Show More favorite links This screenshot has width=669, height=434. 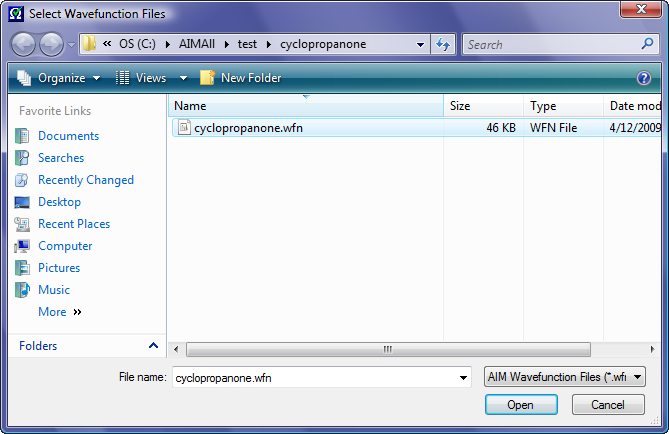tap(59, 312)
